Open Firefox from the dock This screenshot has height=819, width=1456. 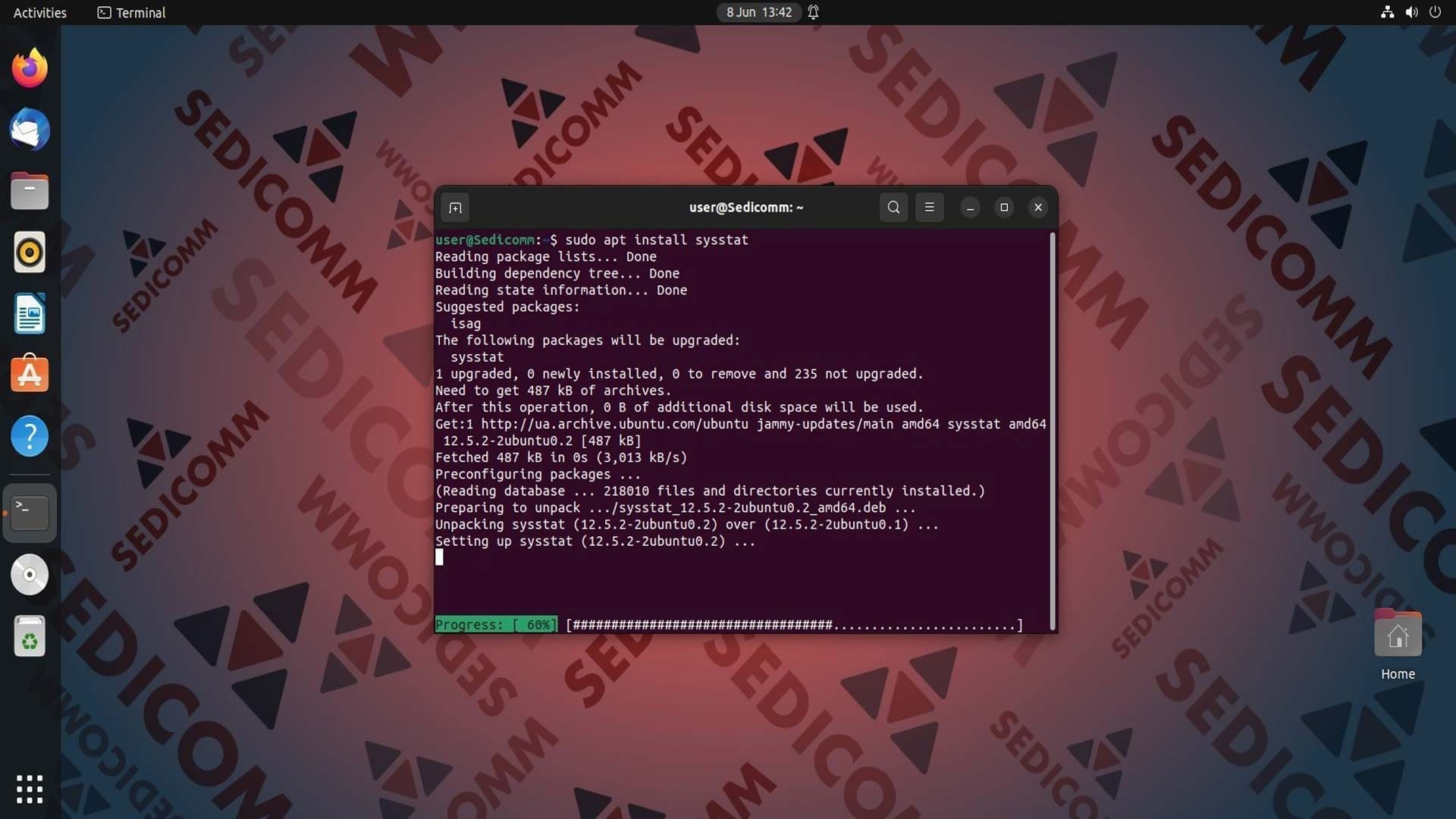tap(30, 68)
